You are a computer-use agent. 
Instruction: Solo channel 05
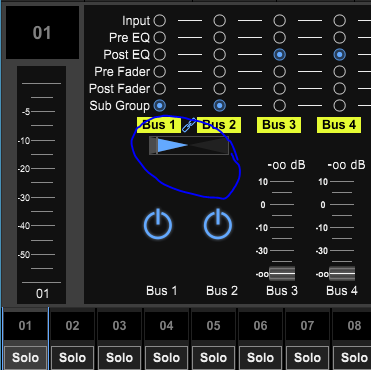pos(213,358)
